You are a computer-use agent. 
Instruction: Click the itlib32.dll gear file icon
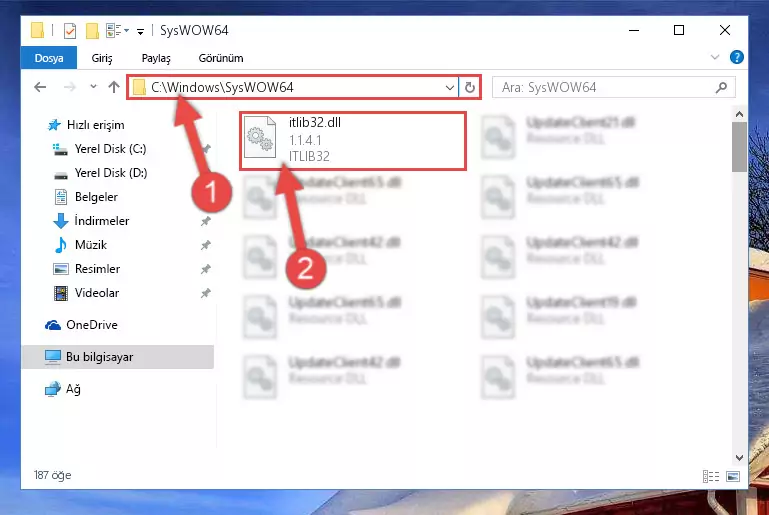[260, 137]
